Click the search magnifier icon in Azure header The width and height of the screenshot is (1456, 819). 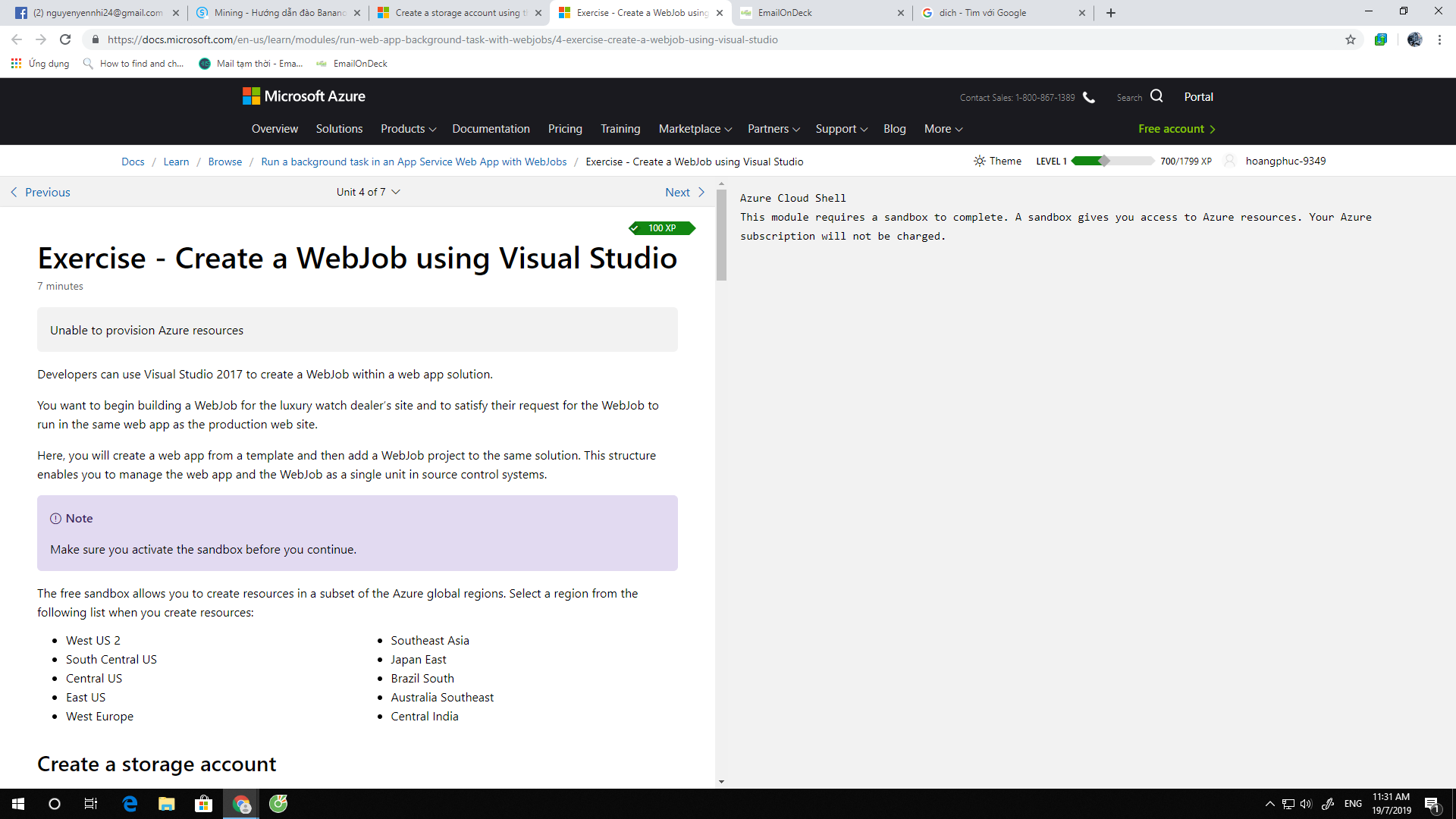(1156, 96)
